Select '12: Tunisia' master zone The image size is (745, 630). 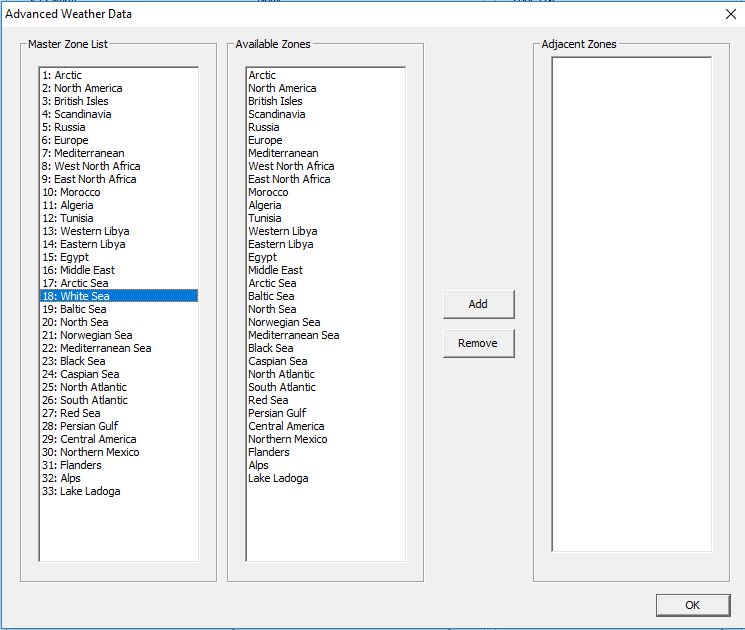coord(119,218)
